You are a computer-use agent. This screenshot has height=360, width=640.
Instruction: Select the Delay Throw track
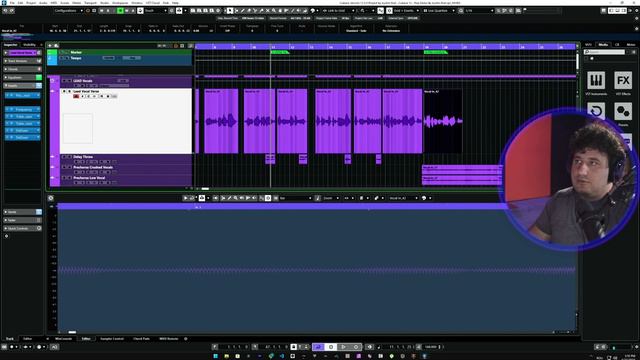[x=126, y=159]
